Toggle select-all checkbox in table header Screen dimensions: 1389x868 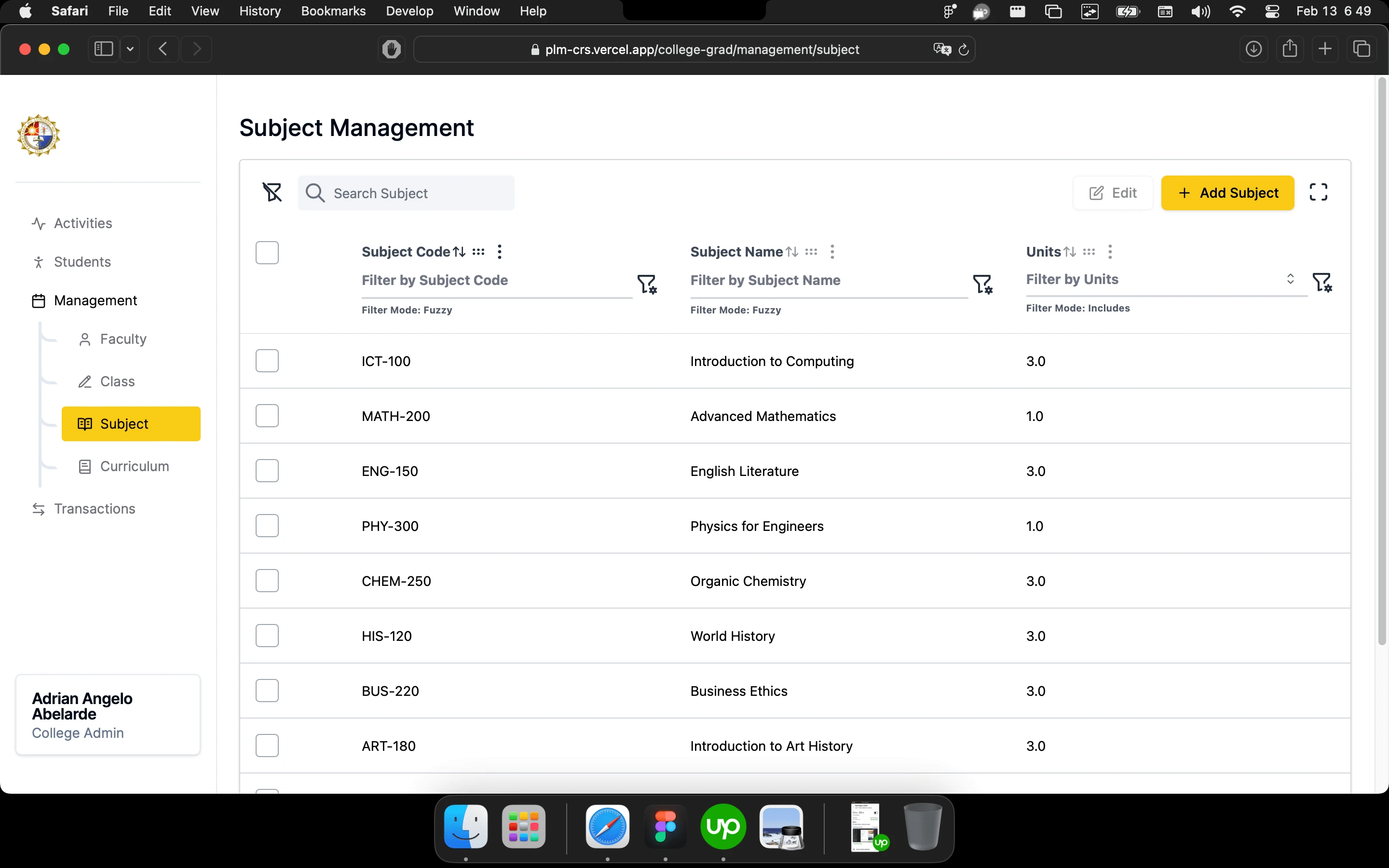pyautogui.click(x=267, y=253)
